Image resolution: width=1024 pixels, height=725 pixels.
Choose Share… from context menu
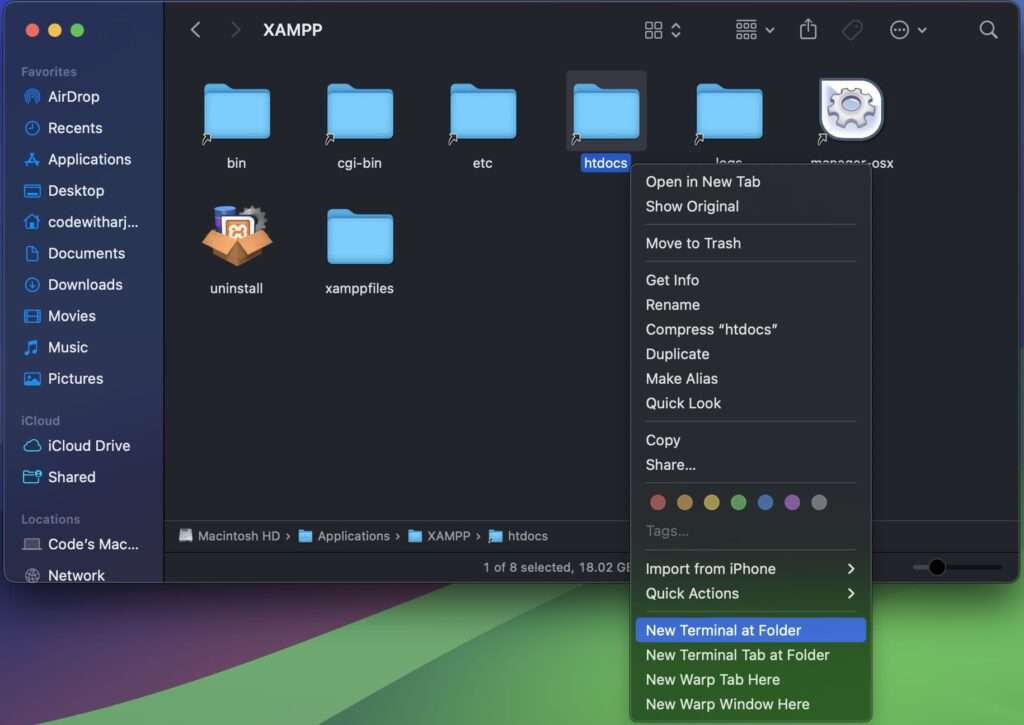pyautogui.click(x=750, y=465)
